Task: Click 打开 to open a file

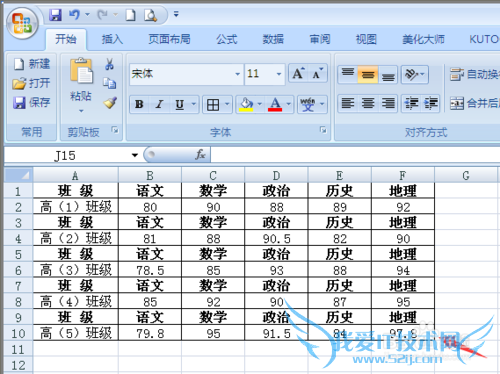Action: pyautogui.click(x=31, y=83)
